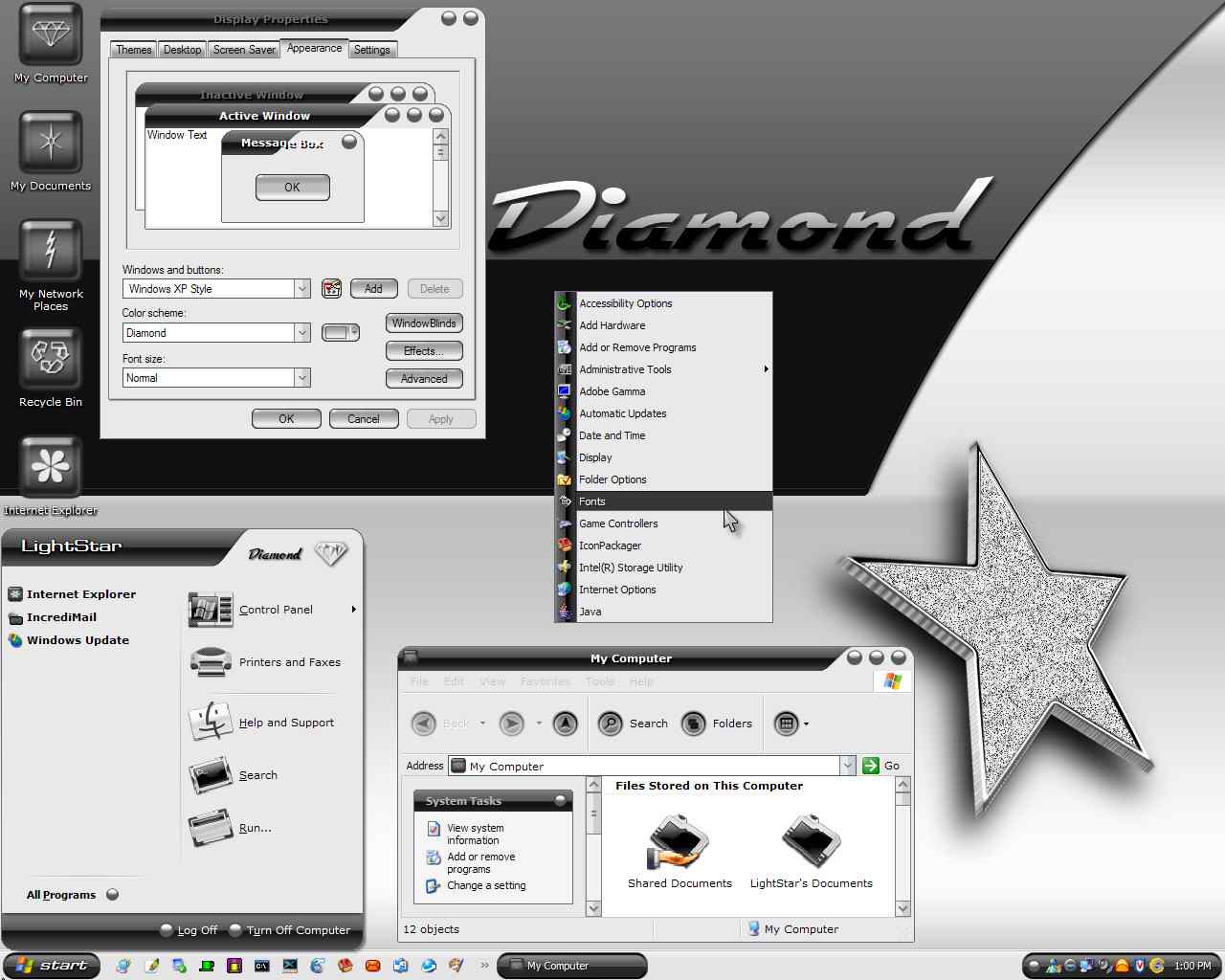Click the Control Panel icon in start menu
This screenshot has width=1225, height=980.
coord(211,610)
